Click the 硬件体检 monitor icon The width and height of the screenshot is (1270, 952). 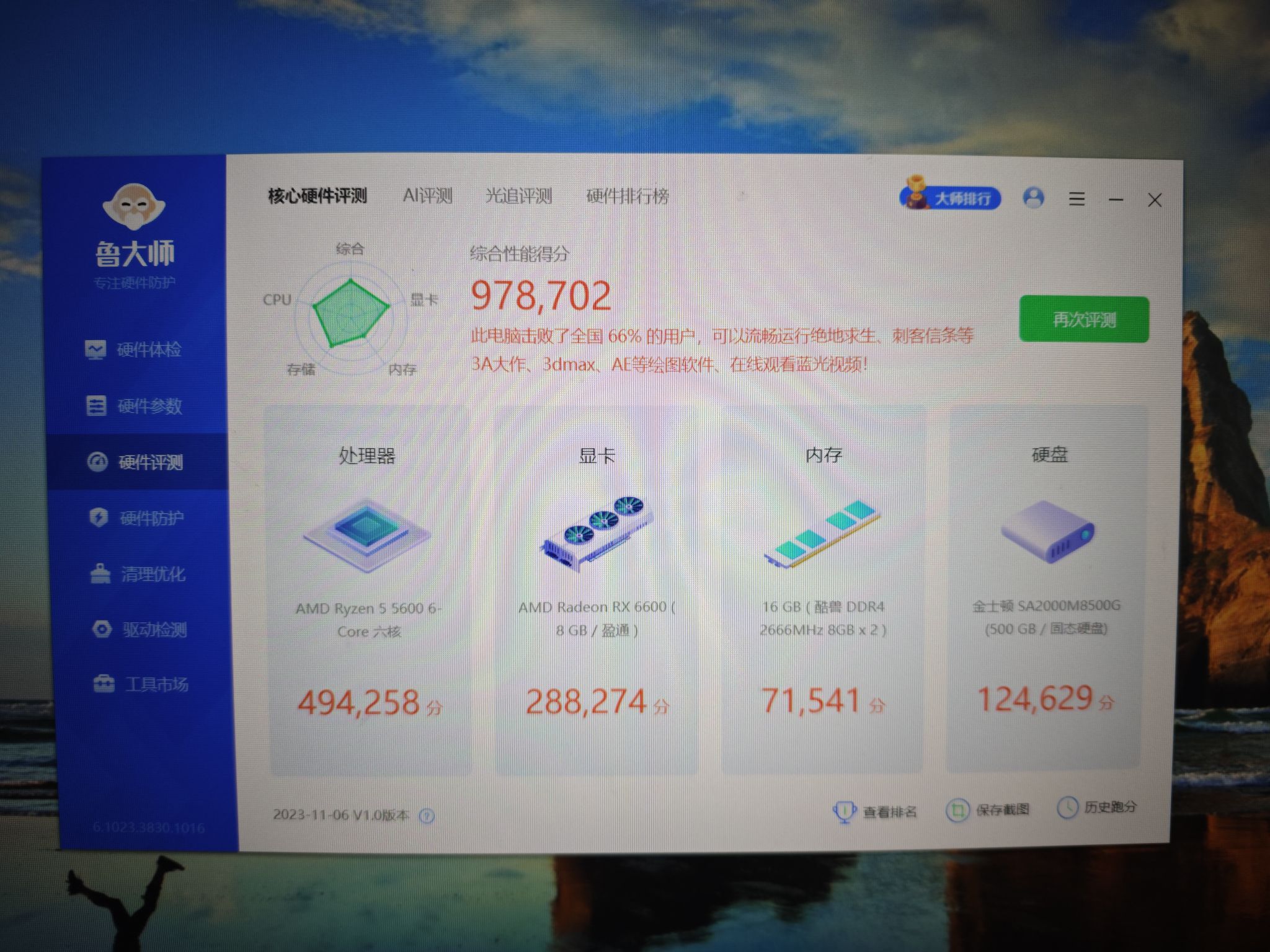pos(95,350)
